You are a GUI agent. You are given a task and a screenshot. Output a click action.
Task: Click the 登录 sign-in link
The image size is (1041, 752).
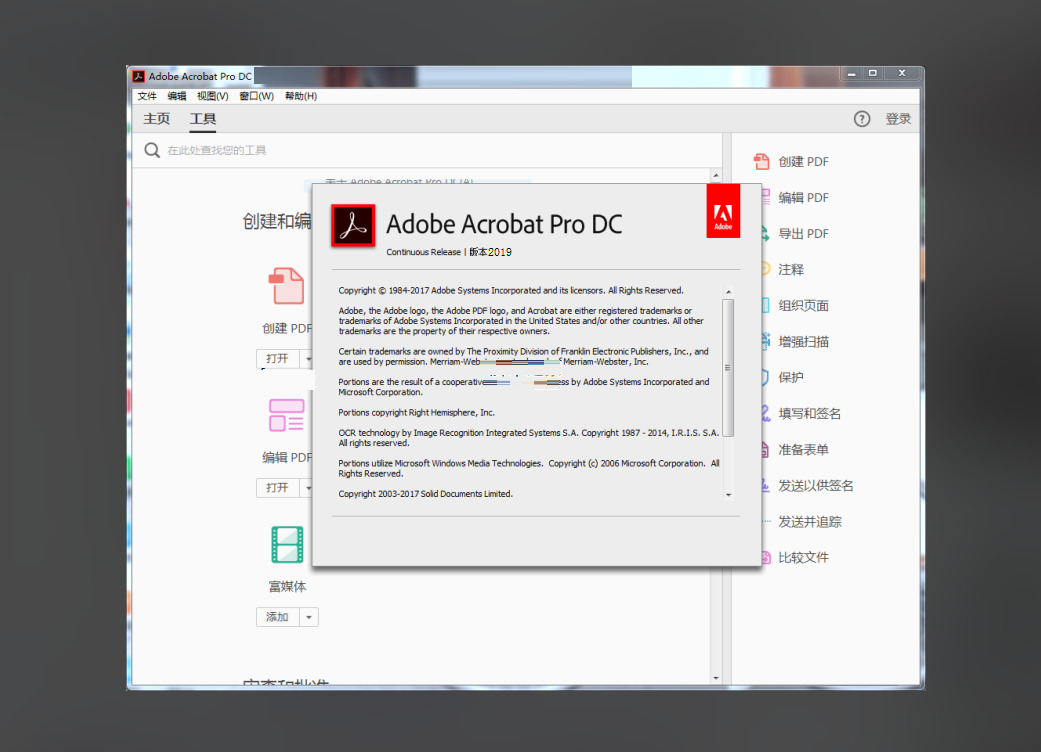click(898, 119)
